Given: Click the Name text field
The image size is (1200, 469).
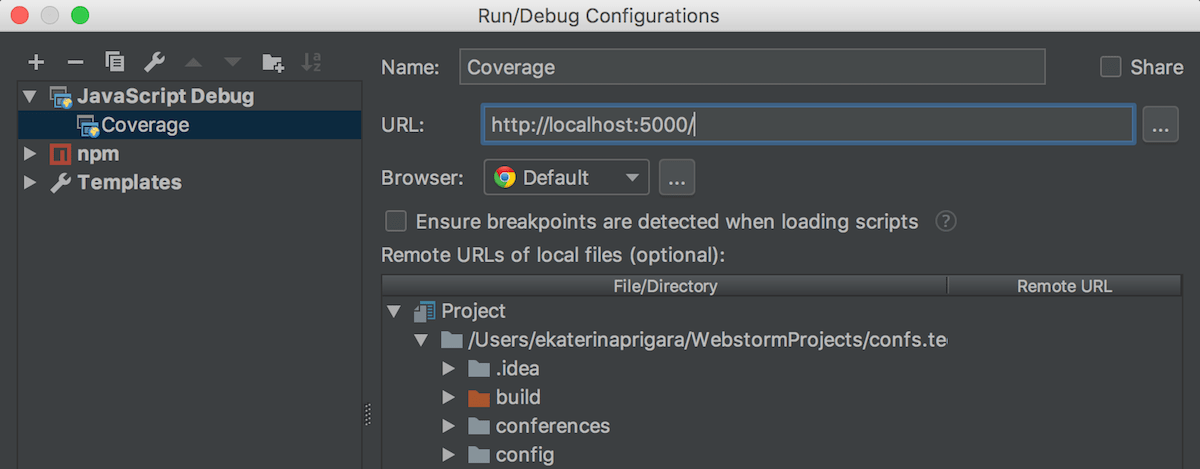Looking at the screenshot, I should pos(752,67).
